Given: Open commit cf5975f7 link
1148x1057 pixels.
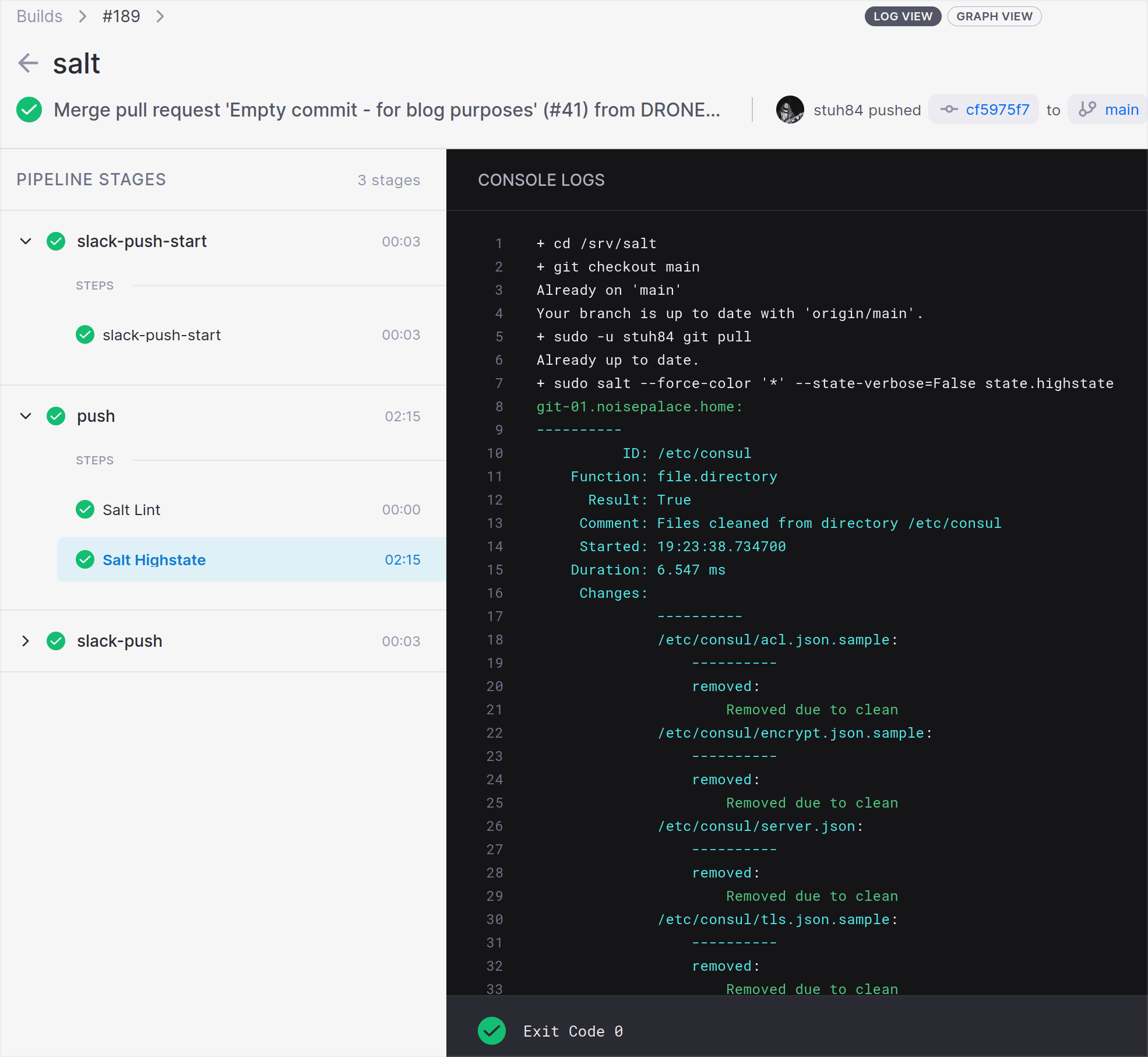Looking at the screenshot, I should point(997,110).
